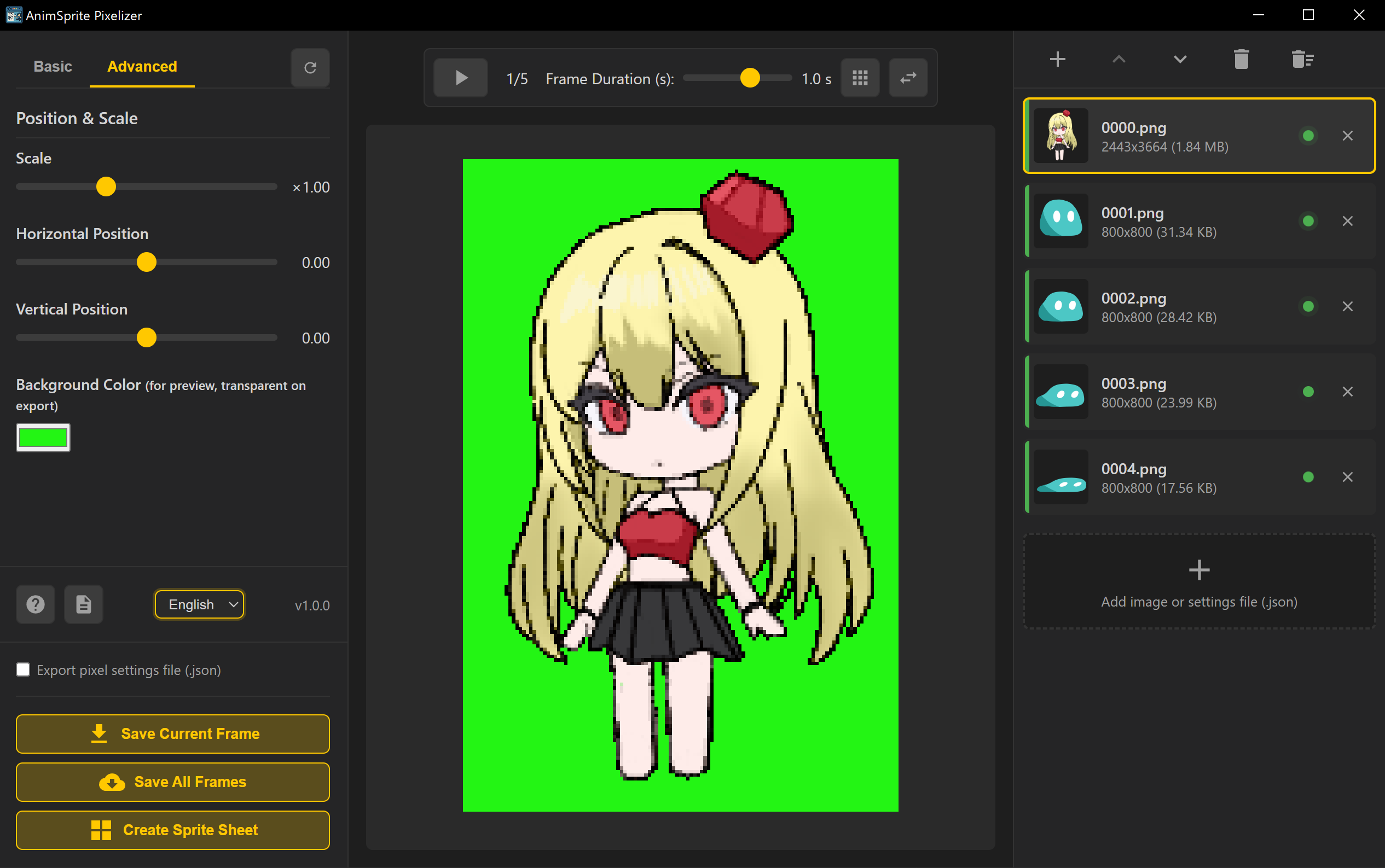Select the Advanced tab
1385x868 pixels.
coord(142,67)
